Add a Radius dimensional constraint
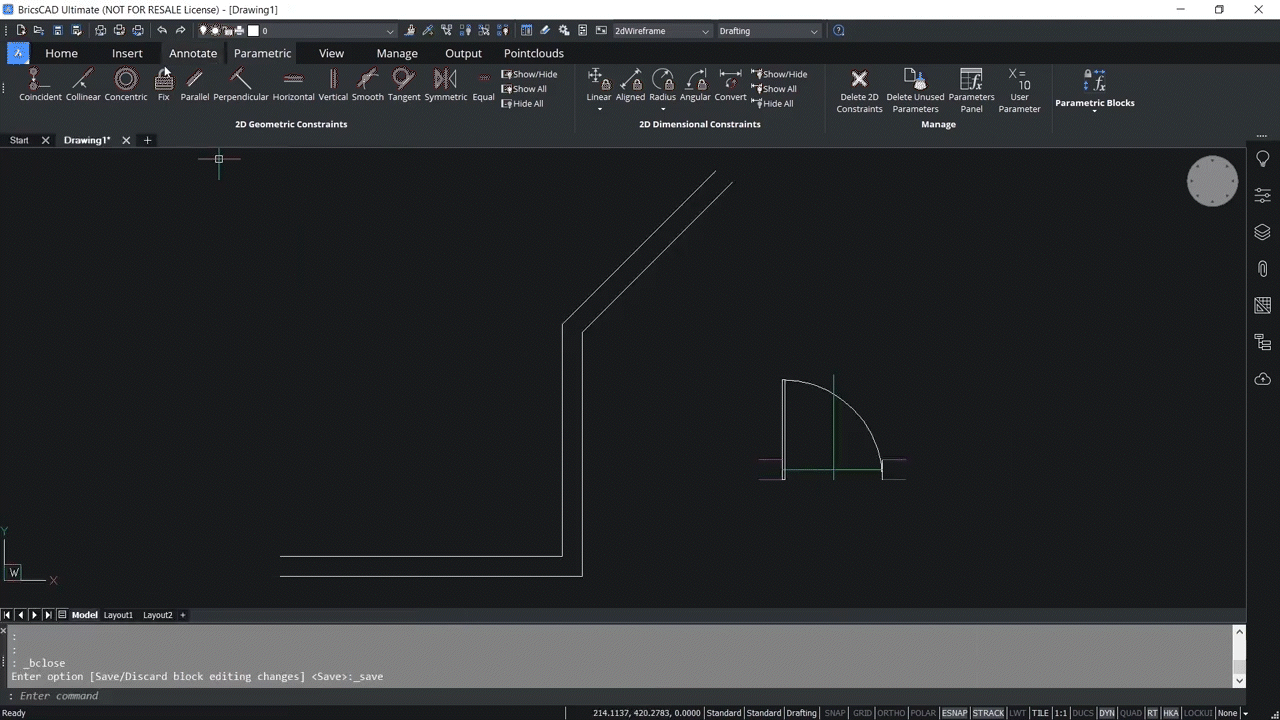The width and height of the screenshot is (1280, 720). coord(663,83)
